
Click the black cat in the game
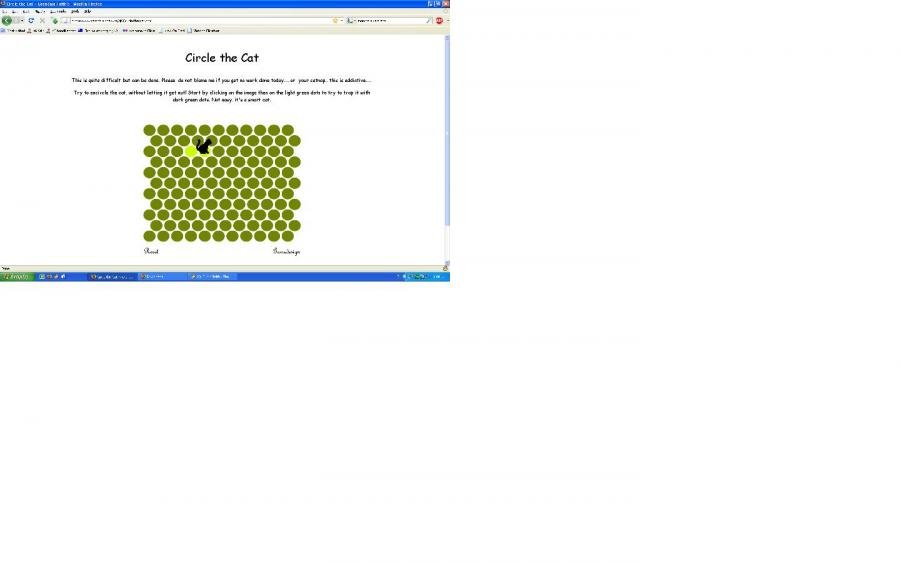203,147
